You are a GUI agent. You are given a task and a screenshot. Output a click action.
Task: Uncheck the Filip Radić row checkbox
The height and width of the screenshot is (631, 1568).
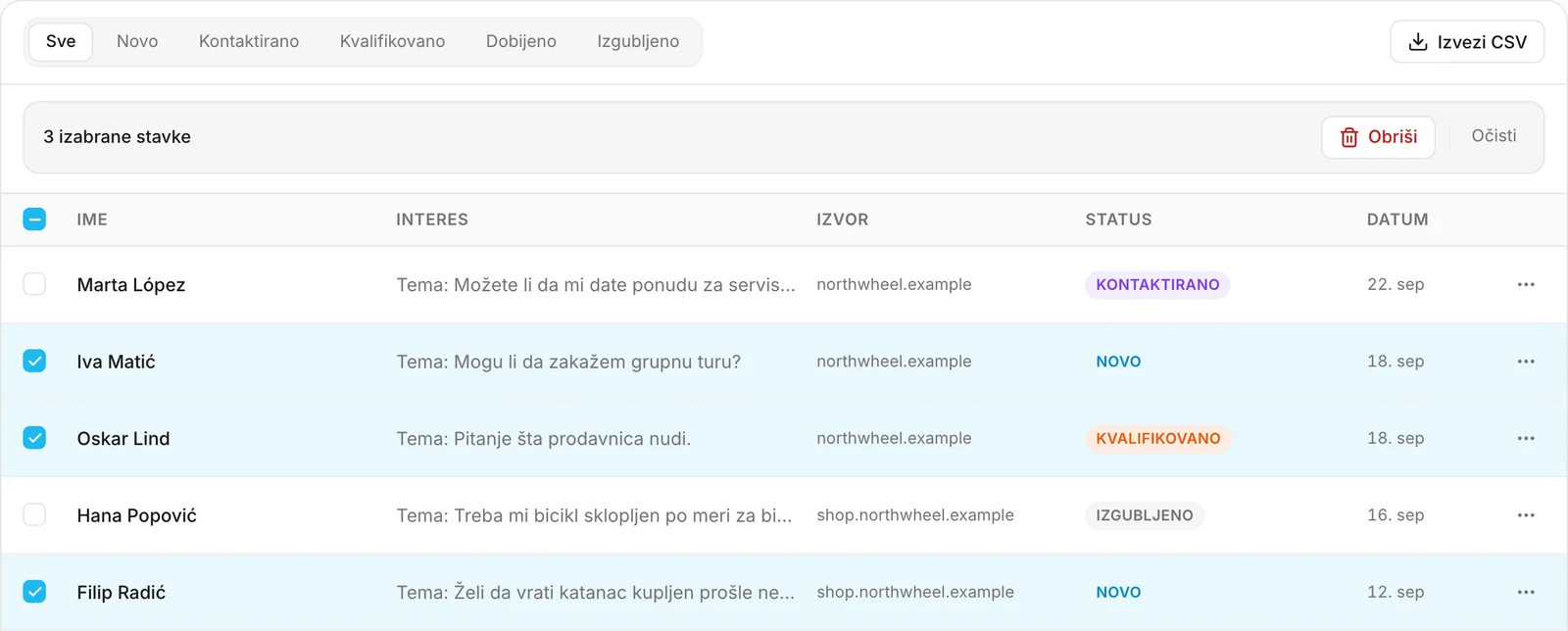click(x=34, y=592)
